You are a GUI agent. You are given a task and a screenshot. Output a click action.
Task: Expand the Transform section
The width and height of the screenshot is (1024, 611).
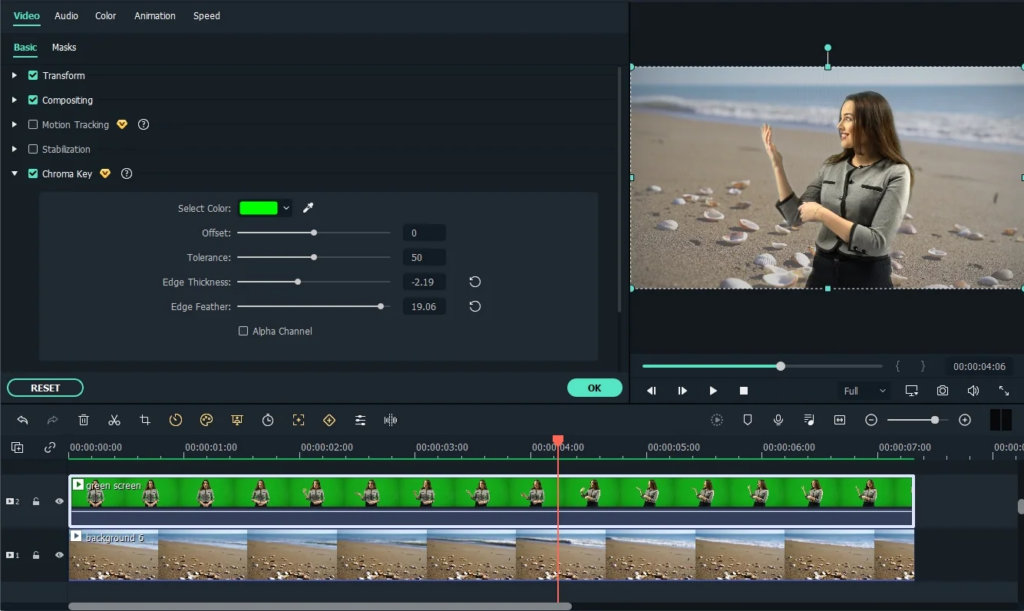click(x=14, y=75)
